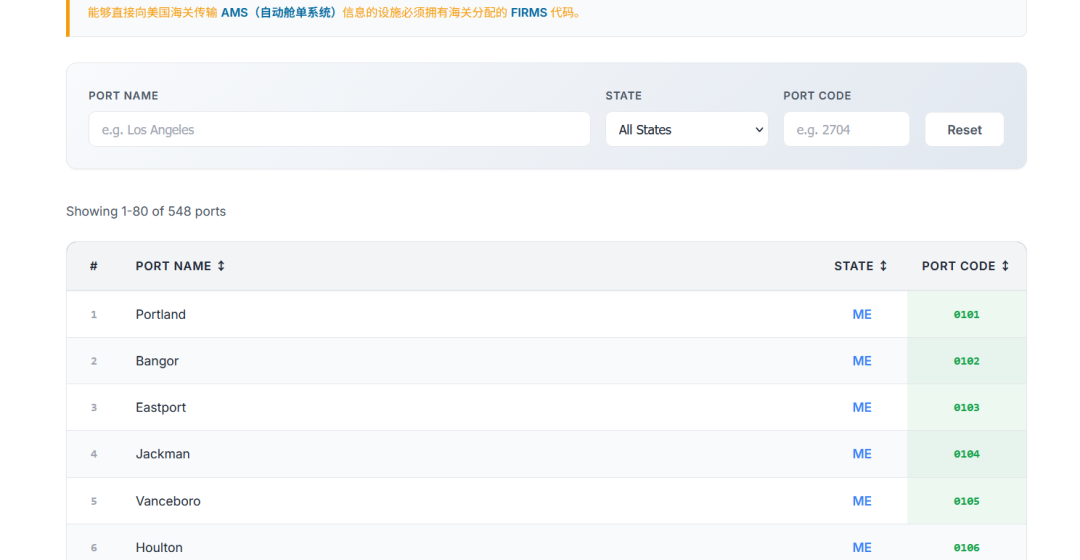Image resolution: width=1080 pixels, height=560 pixels.
Task: Select the Bangor port name
Action: [157, 361]
